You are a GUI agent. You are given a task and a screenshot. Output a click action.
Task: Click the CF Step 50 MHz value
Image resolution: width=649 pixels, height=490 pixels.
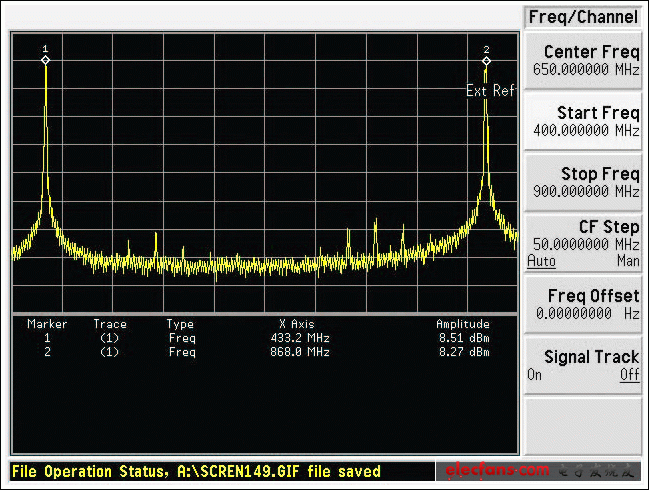[584, 244]
